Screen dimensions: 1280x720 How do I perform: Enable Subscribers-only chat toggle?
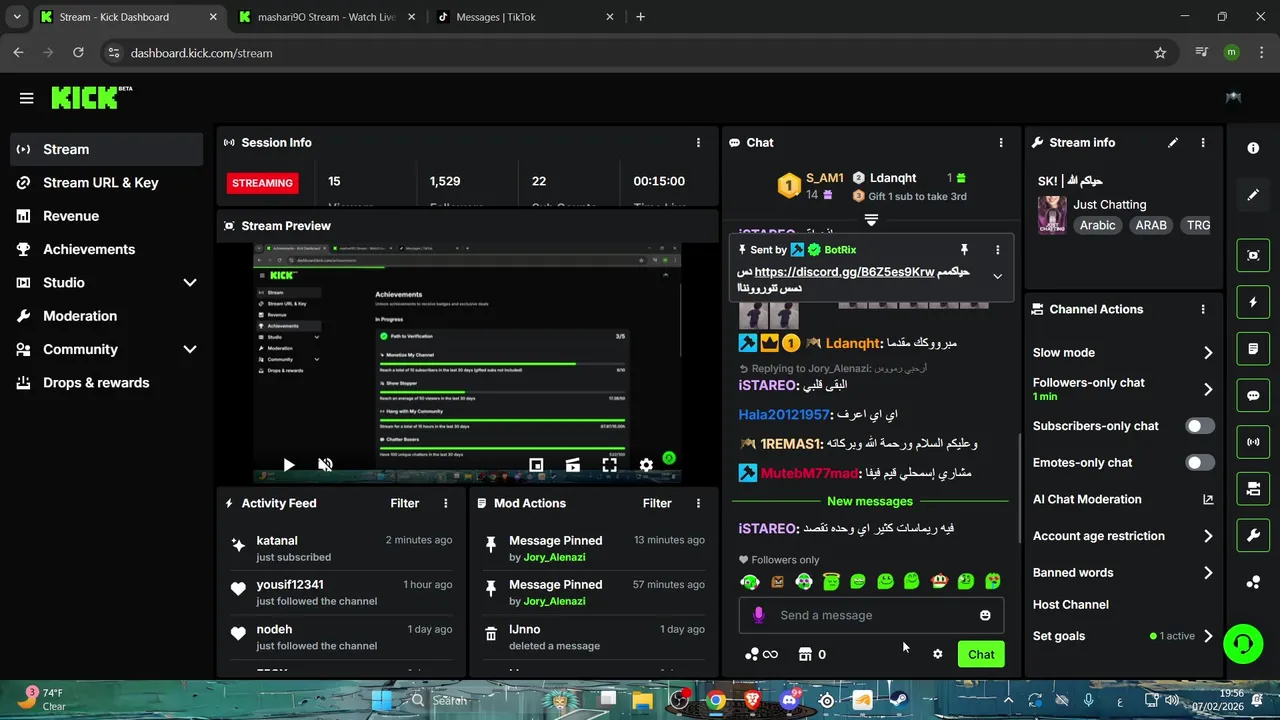pyautogui.click(x=1200, y=426)
